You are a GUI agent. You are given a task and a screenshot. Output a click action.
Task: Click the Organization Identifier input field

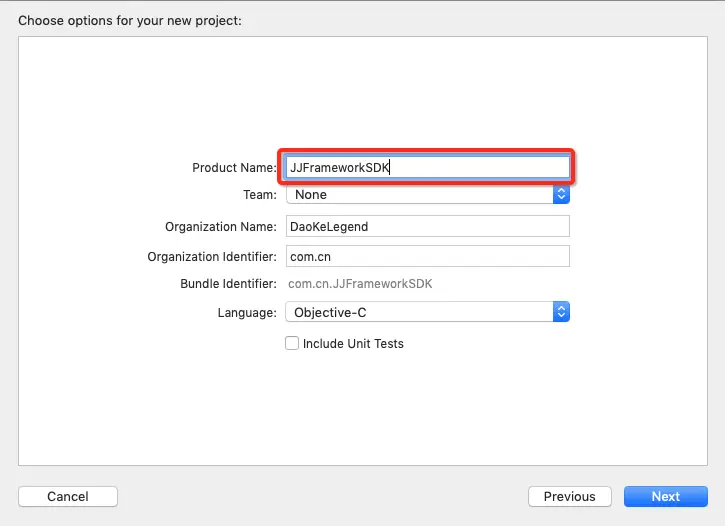pyautogui.click(x=427, y=256)
